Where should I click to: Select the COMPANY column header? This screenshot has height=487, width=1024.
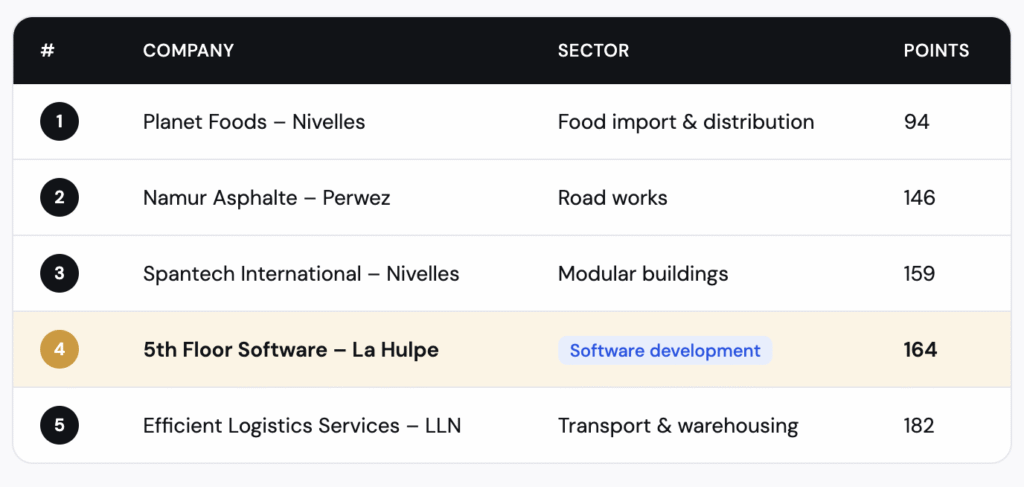pos(188,51)
